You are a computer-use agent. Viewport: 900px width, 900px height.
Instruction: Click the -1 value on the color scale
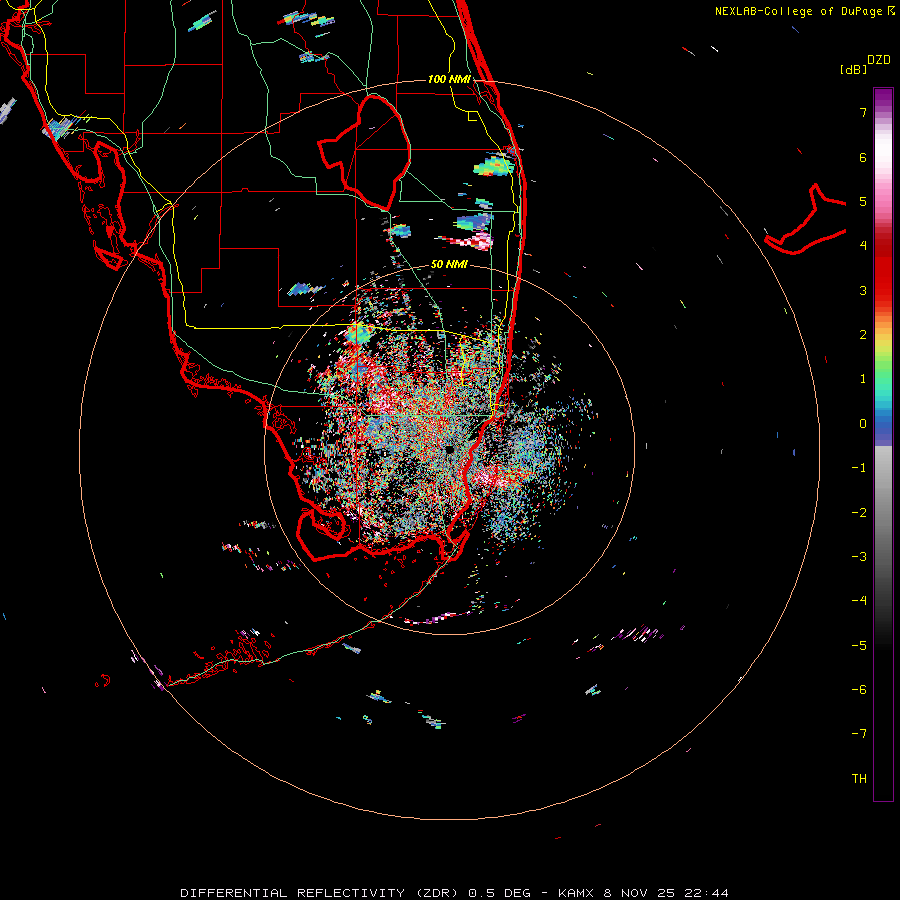point(859,468)
